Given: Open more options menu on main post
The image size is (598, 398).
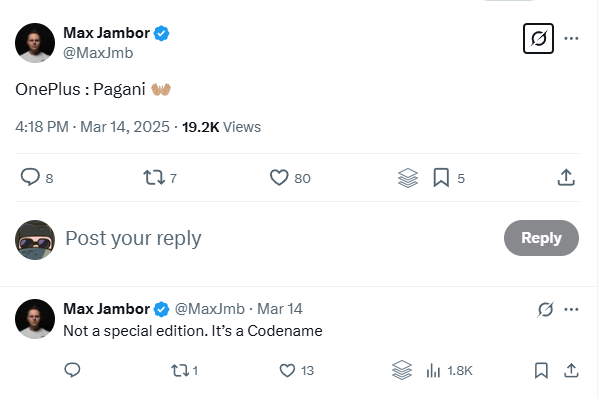Looking at the screenshot, I should click(571, 38).
